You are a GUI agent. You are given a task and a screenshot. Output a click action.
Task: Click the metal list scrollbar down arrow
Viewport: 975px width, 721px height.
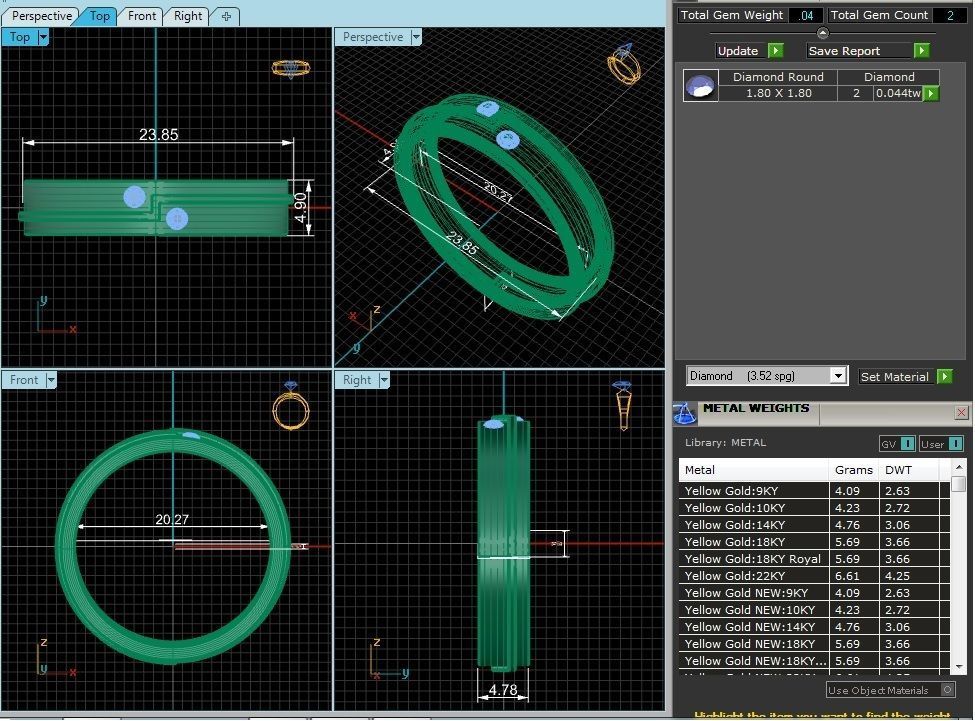point(959,666)
